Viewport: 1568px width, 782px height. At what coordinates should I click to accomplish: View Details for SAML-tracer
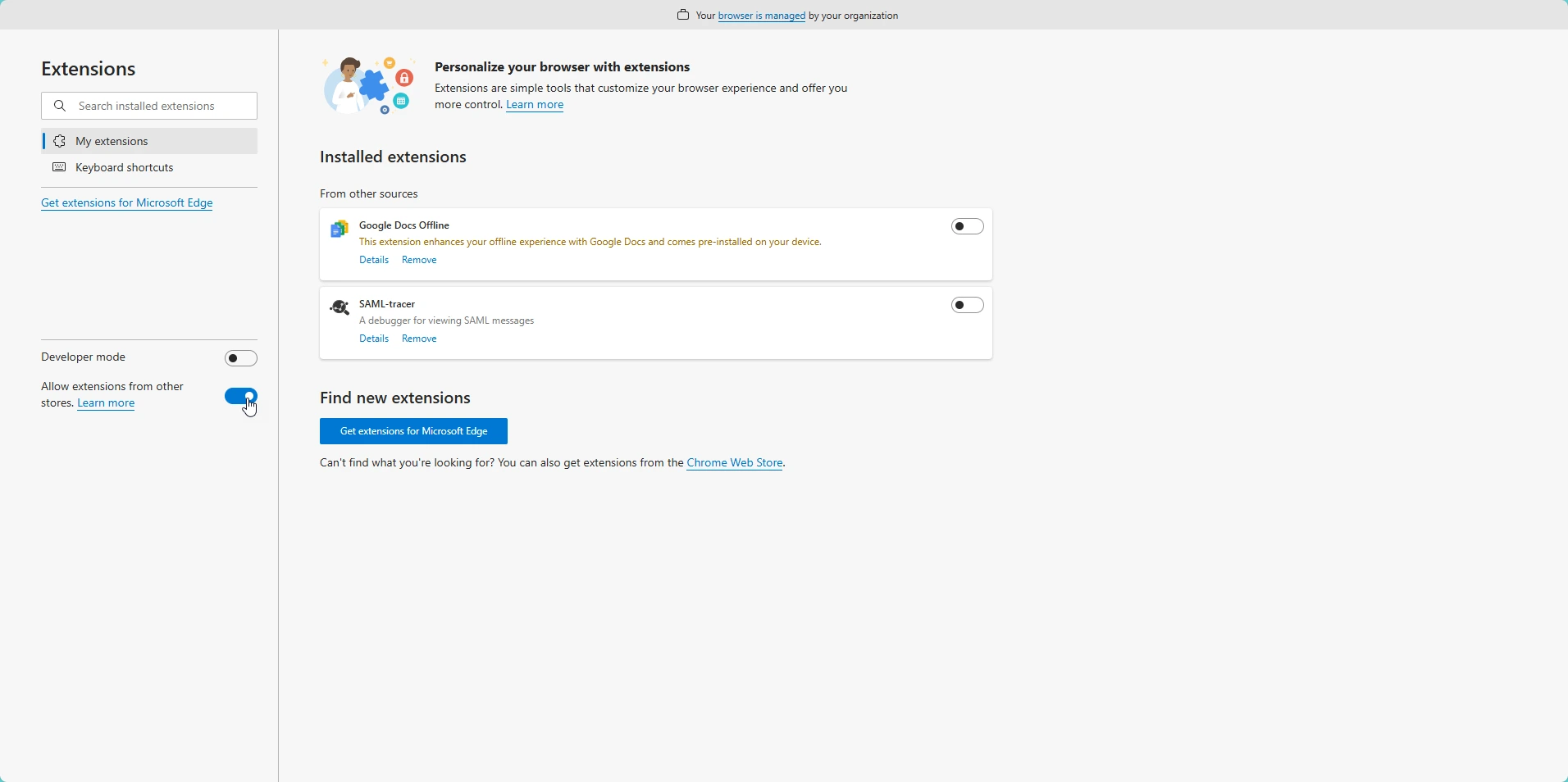(x=374, y=339)
